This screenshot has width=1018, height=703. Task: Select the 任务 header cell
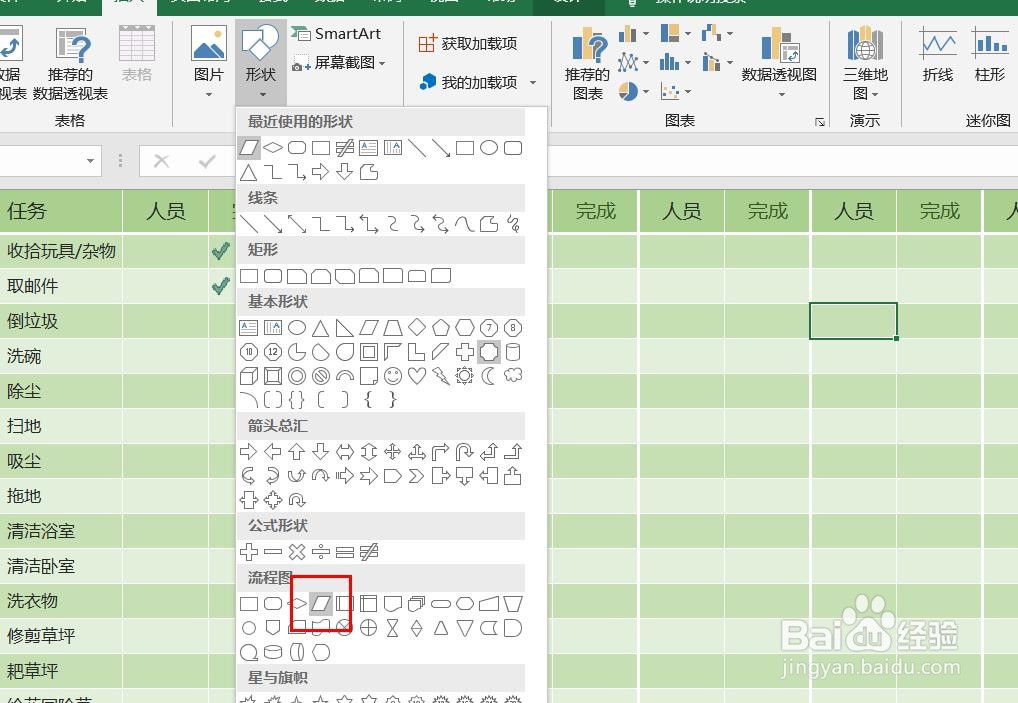click(x=61, y=211)
